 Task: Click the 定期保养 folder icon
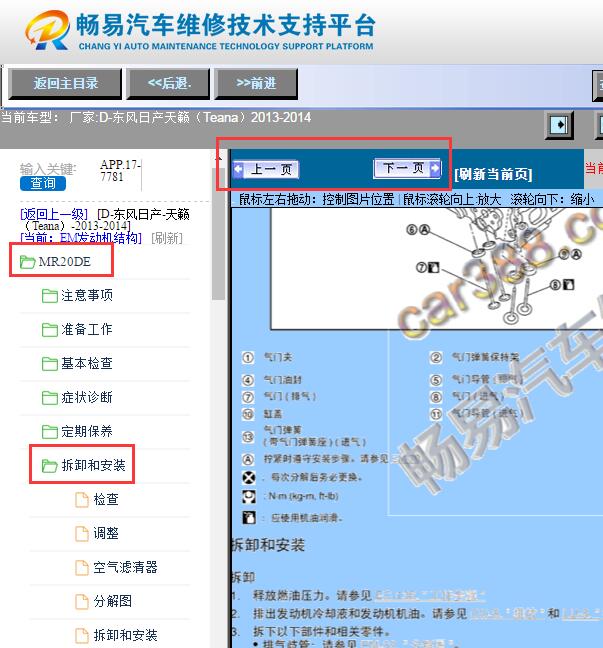coord(50,431)
